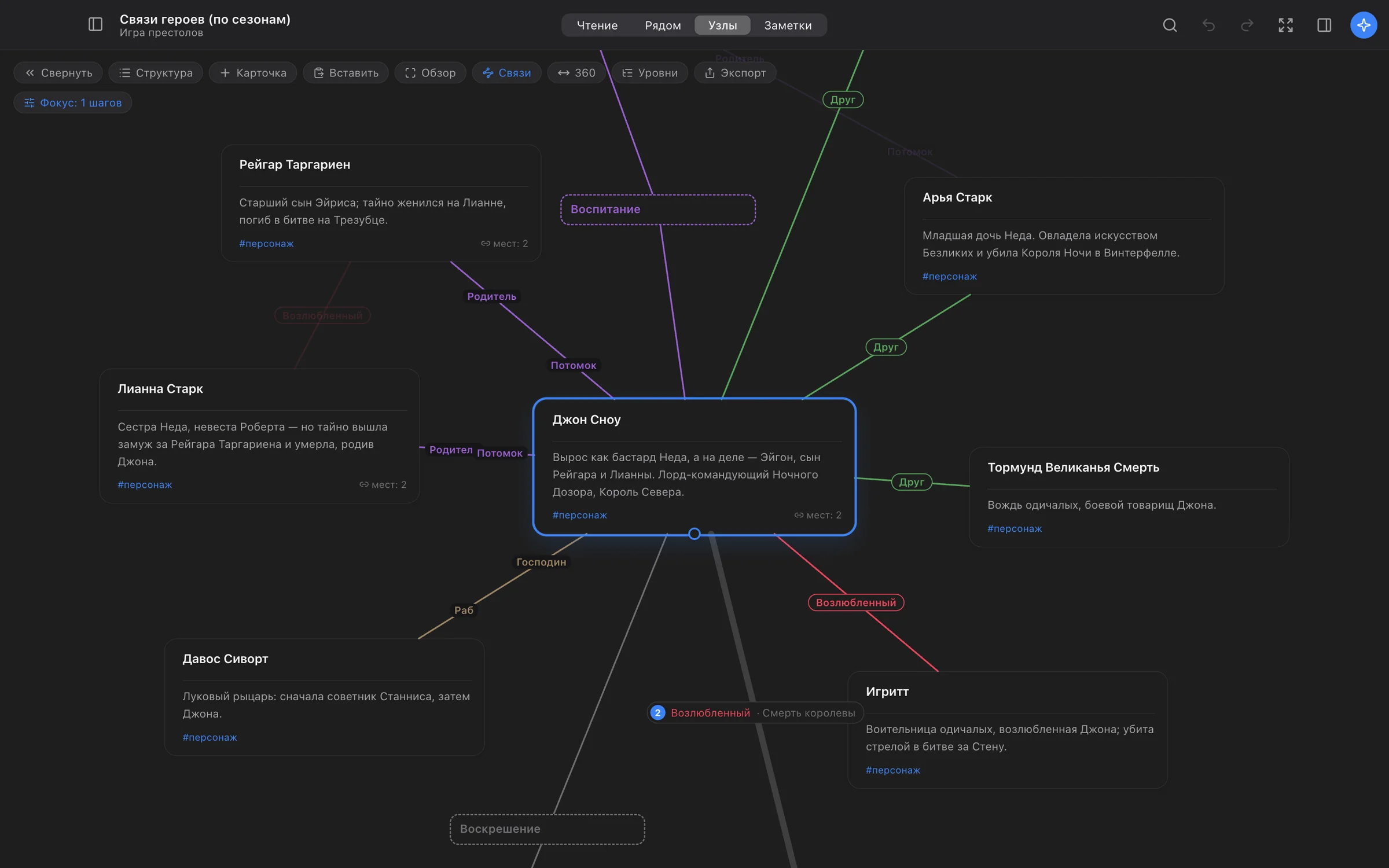This screenshot has height=868, width=1389.
Task: Open the Заметки tab
Action: (788, 25)
